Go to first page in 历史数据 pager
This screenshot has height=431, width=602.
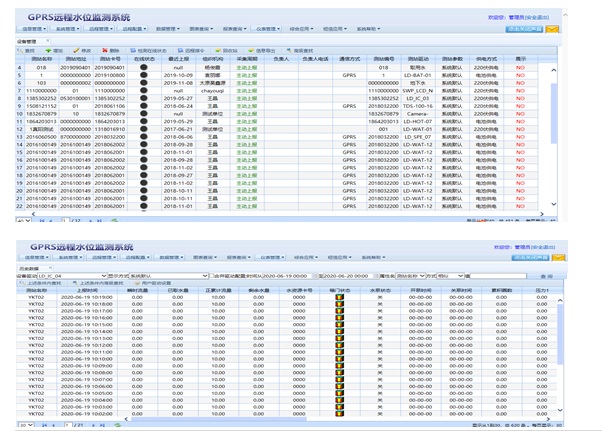pos(45,425)
